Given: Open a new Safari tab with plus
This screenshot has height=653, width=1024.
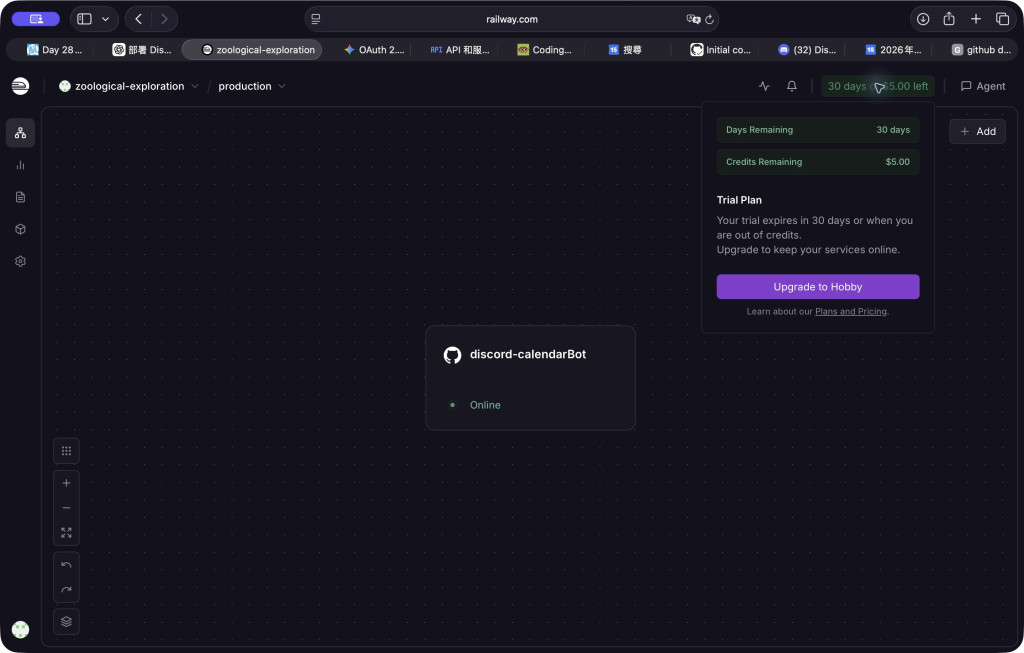Looking at the screenshot, I should tap(976, 19).
